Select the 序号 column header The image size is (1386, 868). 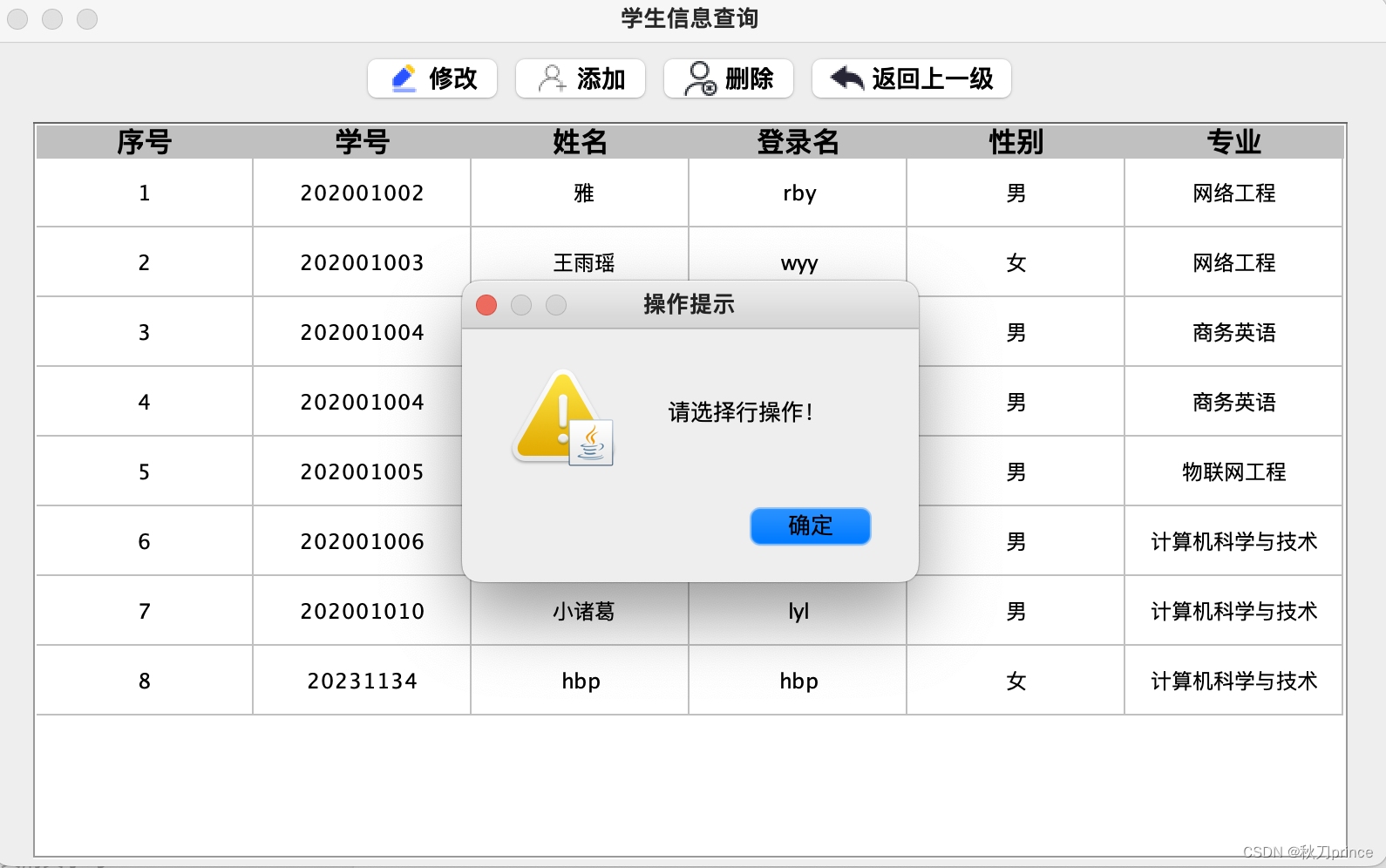point(145,141)
